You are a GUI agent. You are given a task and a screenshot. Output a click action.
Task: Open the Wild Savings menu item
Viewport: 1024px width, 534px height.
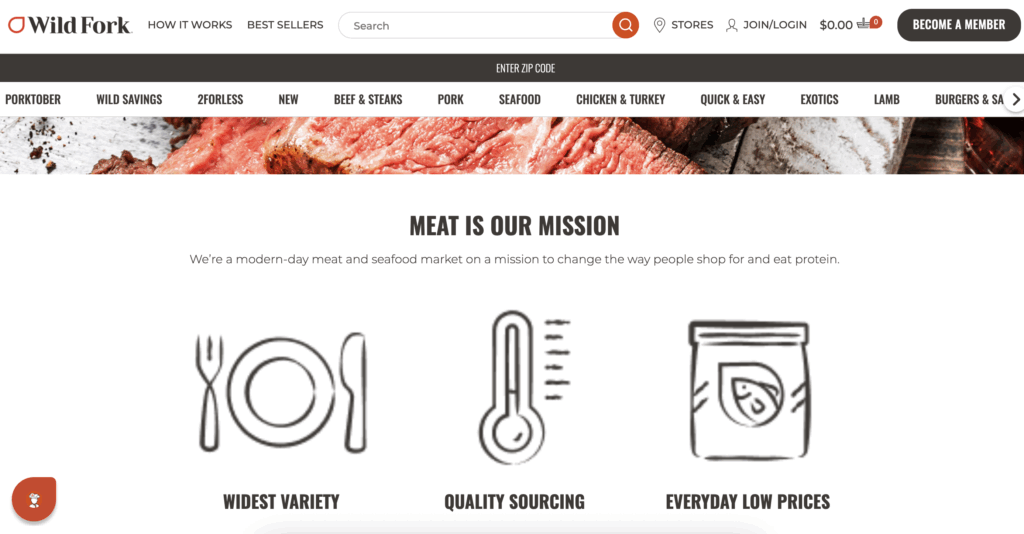click(x=129, y=99)
